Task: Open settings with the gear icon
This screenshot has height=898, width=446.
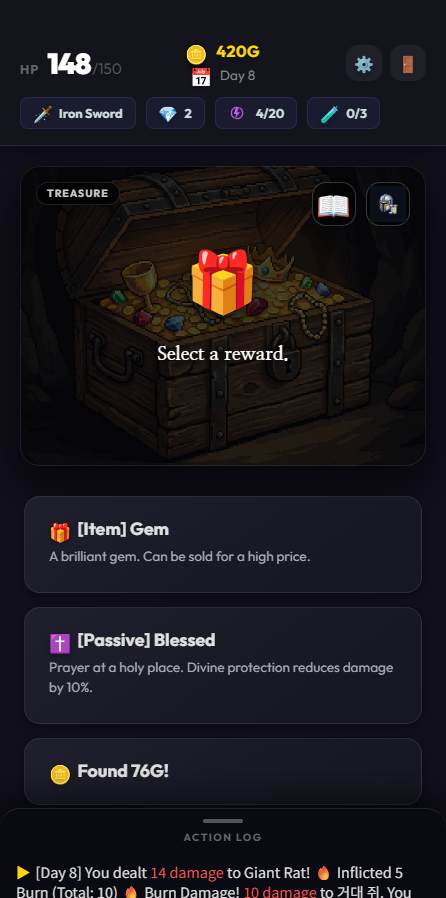Action: click(364, 63)
